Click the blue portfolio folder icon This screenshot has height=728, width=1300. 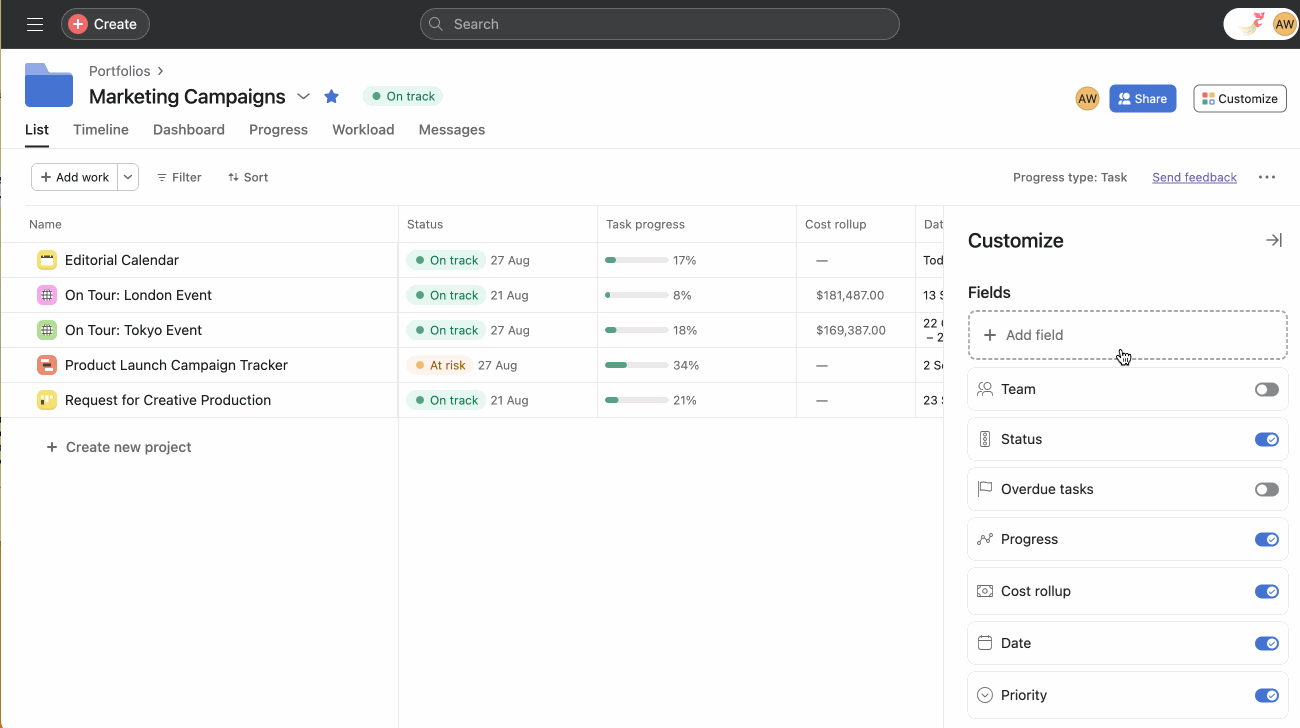49,86
